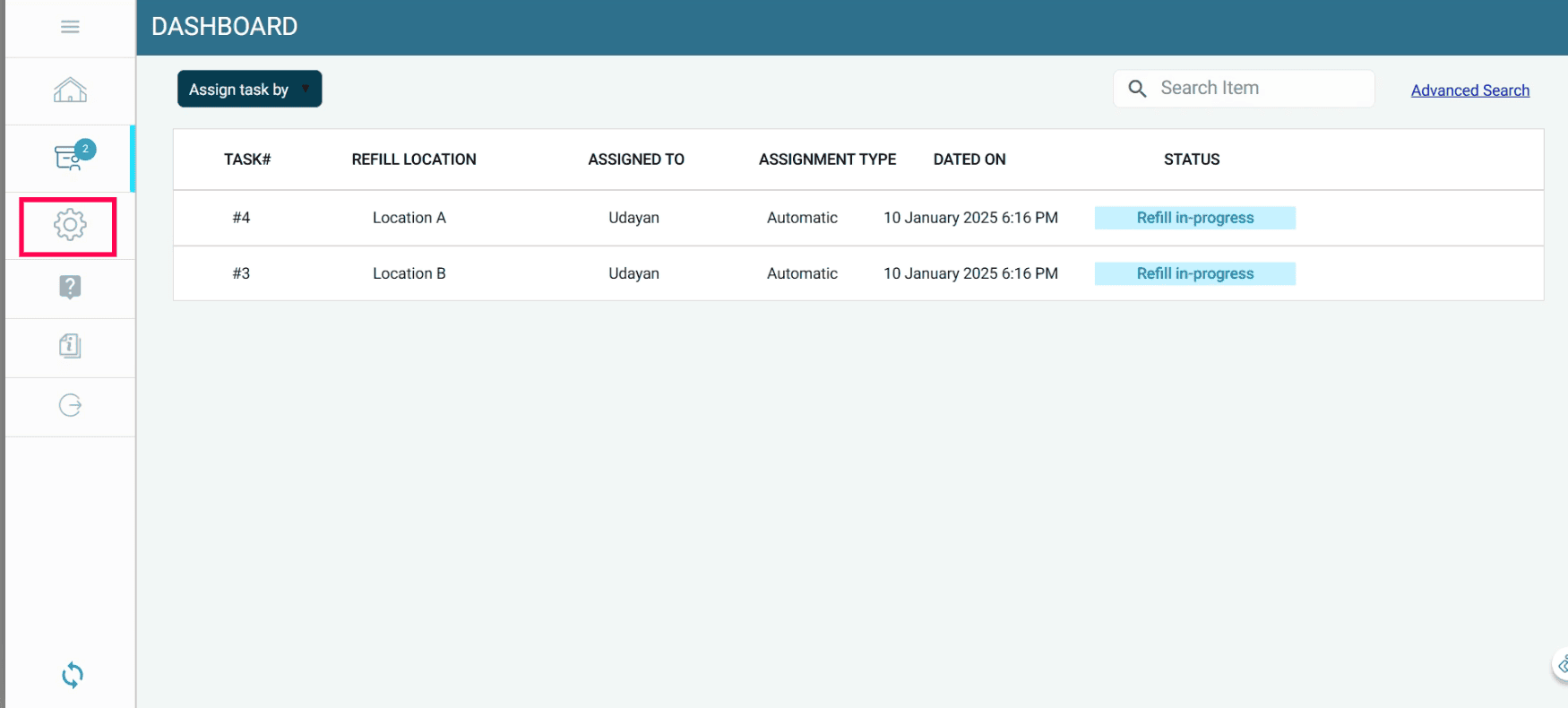Click the help question mark icon
The height and width of the screenshot is (708, 1568).
pyautogui.click(x=70, y=287)
